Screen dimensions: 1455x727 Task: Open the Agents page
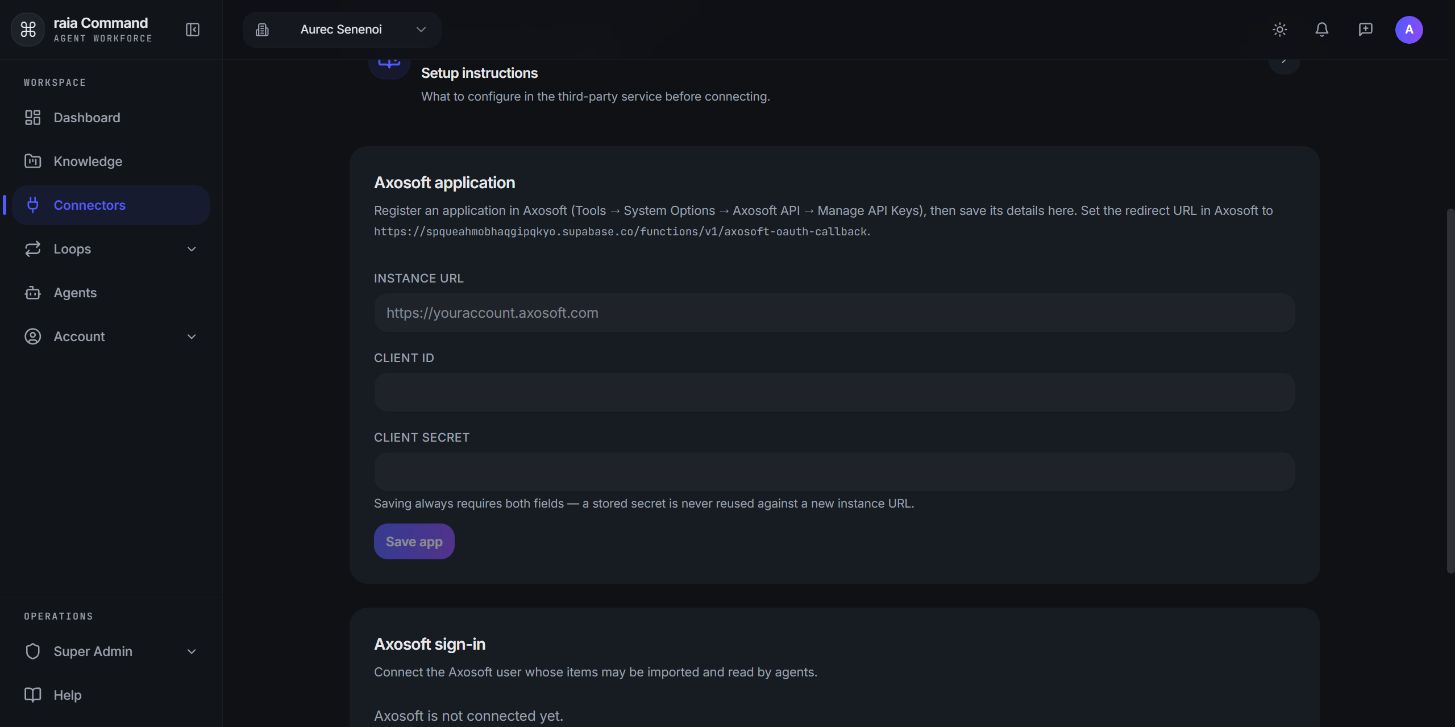point(111,293)
